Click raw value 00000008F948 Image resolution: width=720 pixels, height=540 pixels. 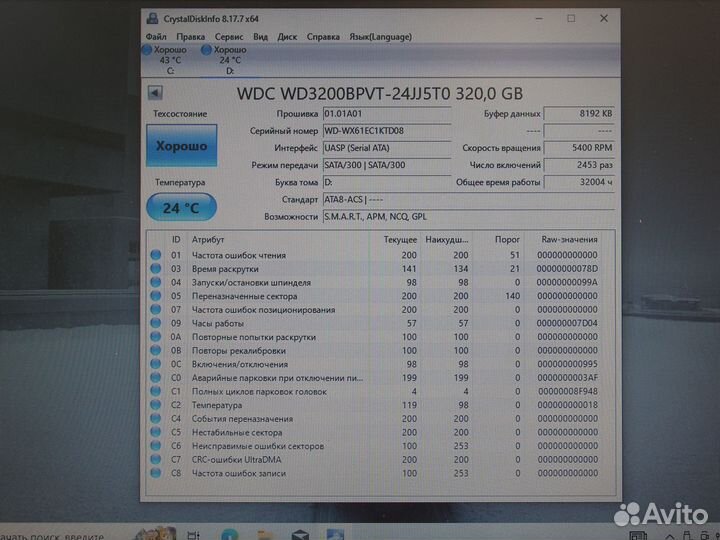[x=568, y=391]
